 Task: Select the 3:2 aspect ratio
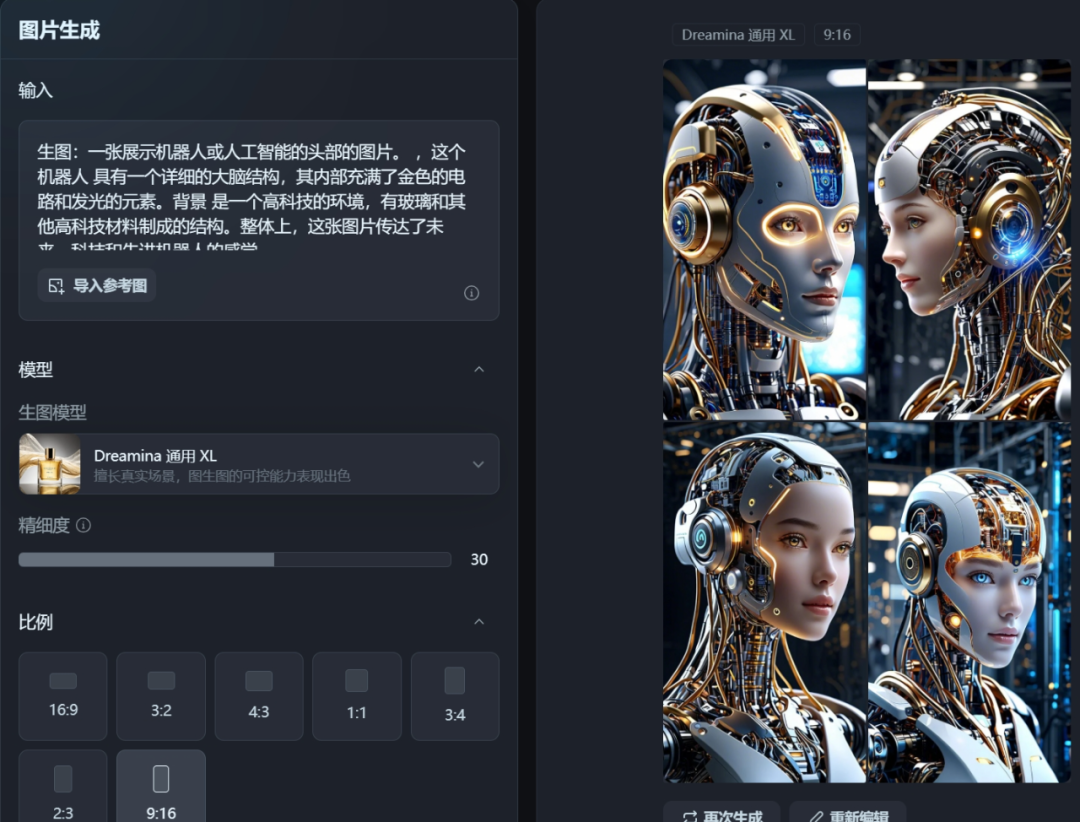pyautogui.click(x=161, y=696)
